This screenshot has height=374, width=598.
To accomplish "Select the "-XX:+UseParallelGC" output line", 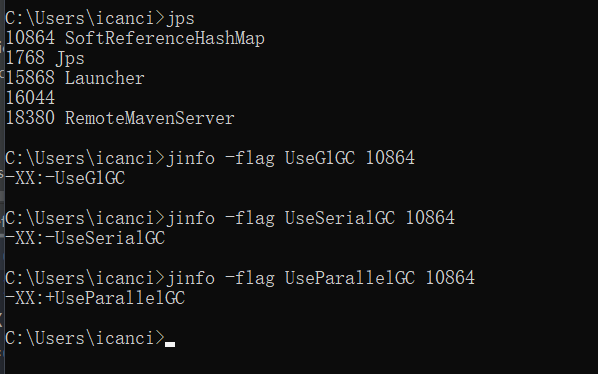I will pos(95,298).
